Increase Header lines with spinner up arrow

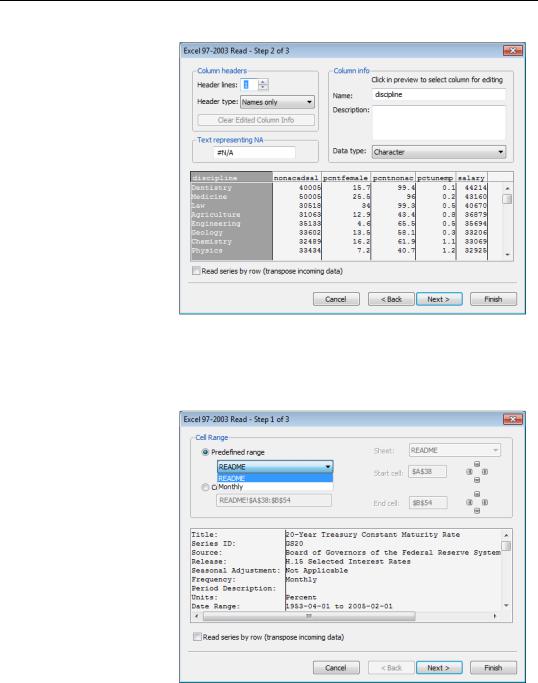point(263,82)
